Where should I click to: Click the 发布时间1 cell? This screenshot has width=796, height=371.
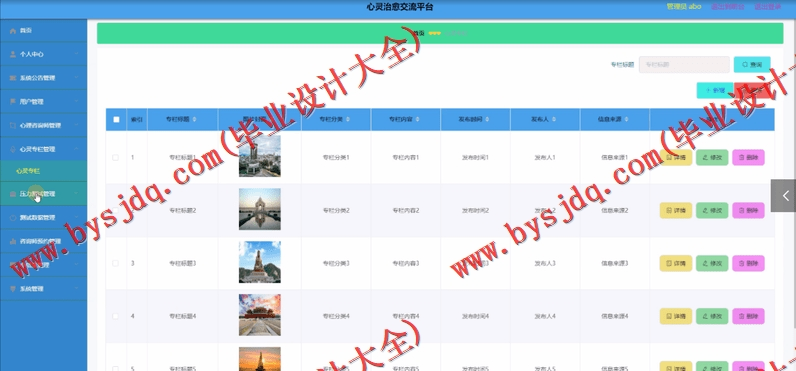pyautogui.click(x=475, y=158)
